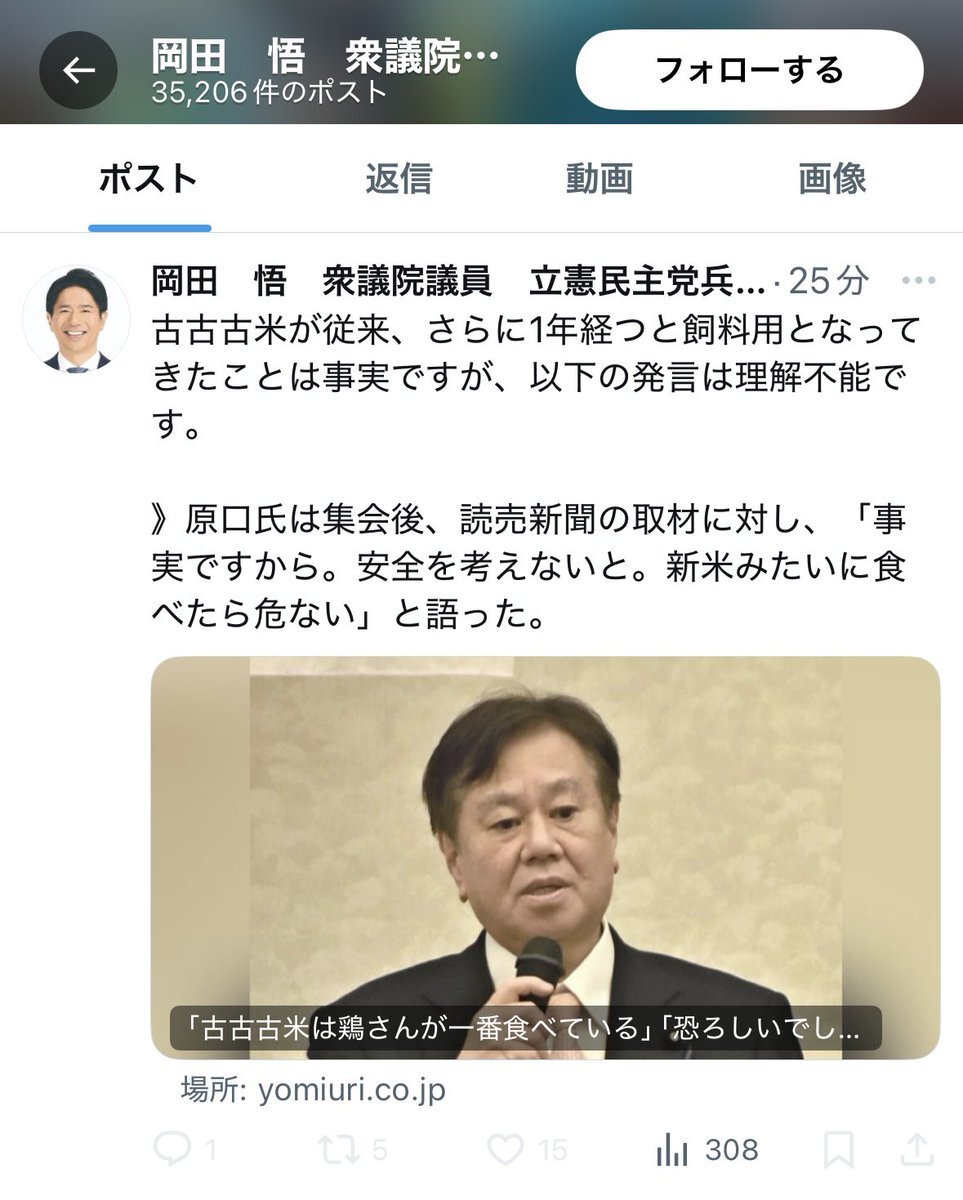
Task: Click the 25分 post timestamp
Action: (828, 282)
